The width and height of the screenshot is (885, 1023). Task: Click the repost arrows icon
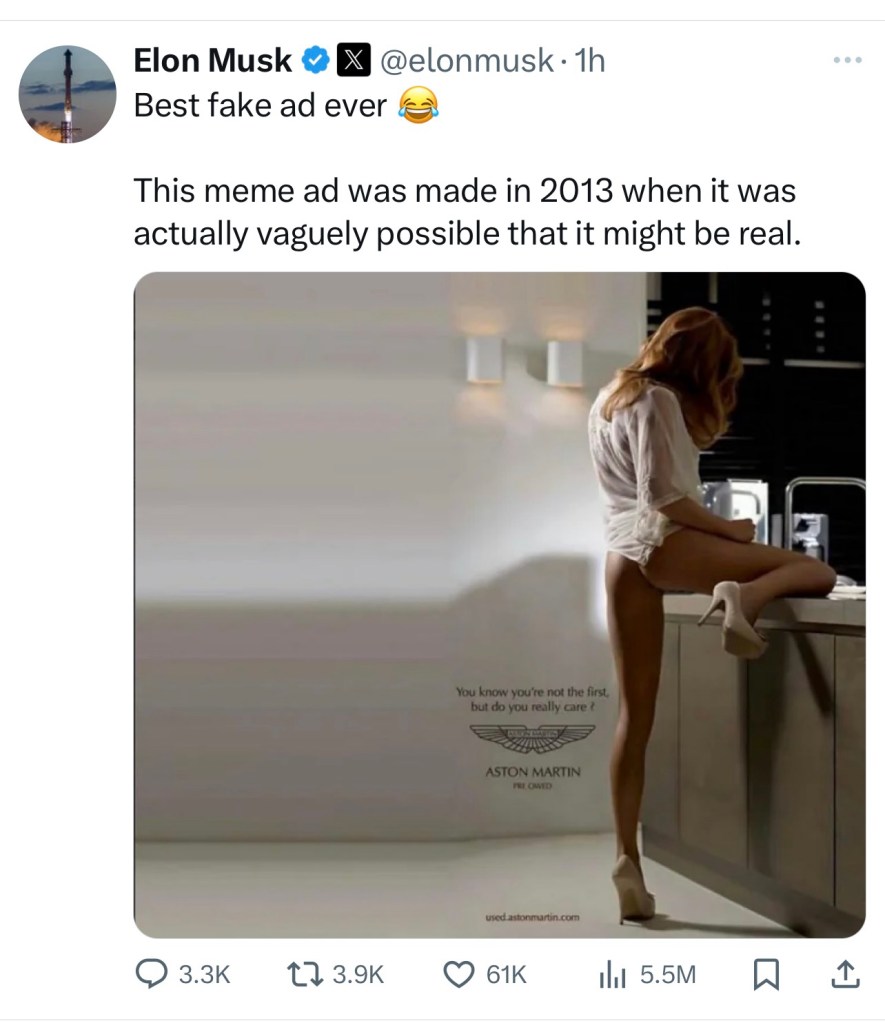(304, 974)
